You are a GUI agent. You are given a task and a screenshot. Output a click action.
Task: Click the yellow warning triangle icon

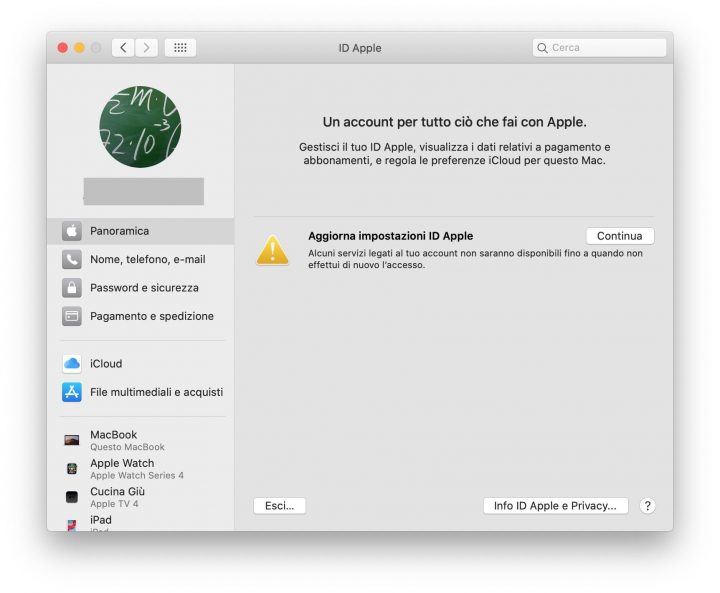coord(273,250)
